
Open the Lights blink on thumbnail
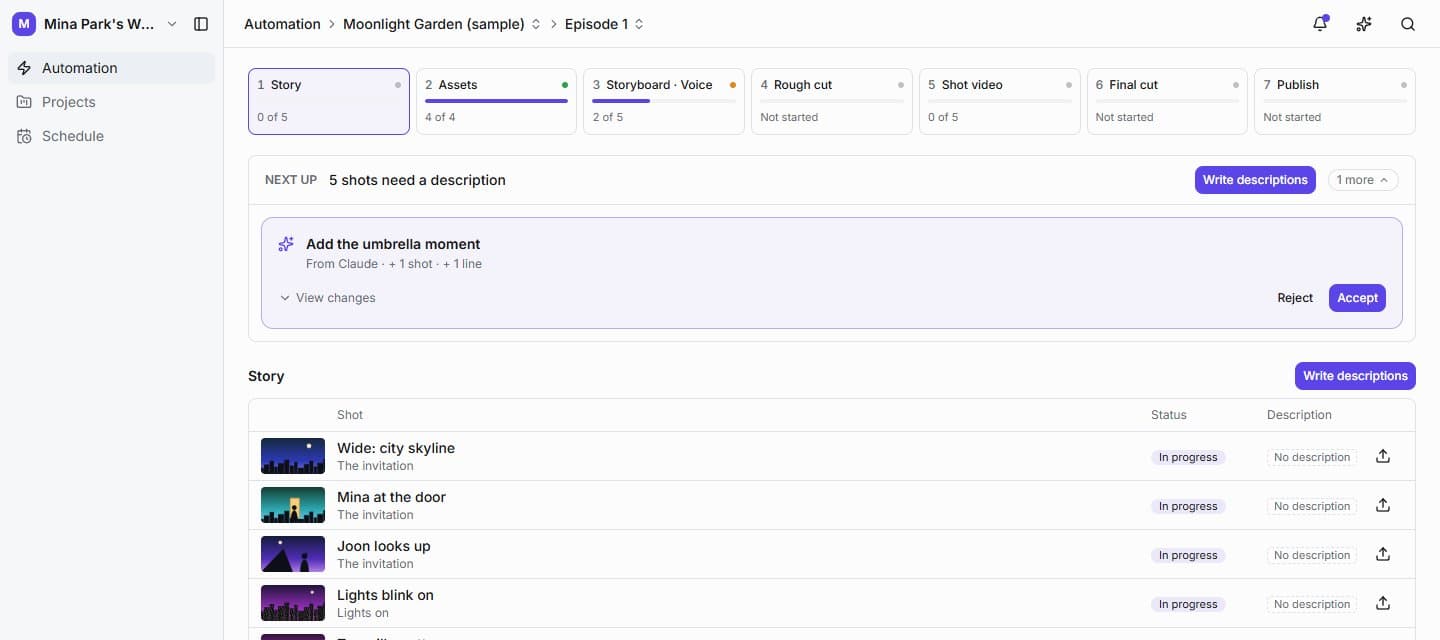[x=293, y=603]
